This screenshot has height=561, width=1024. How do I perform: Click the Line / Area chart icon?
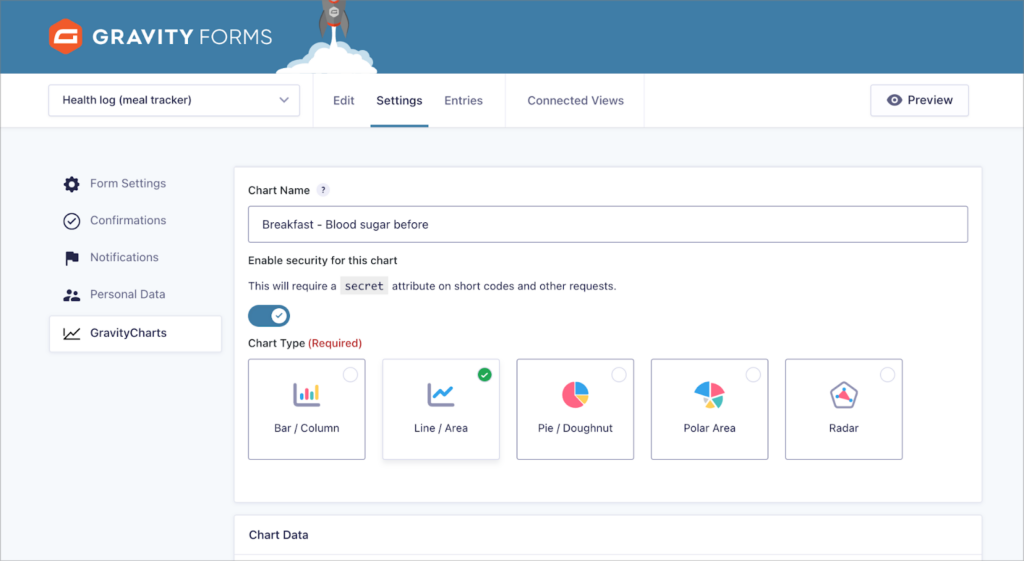pyautogui.click(x=441, y=394)
